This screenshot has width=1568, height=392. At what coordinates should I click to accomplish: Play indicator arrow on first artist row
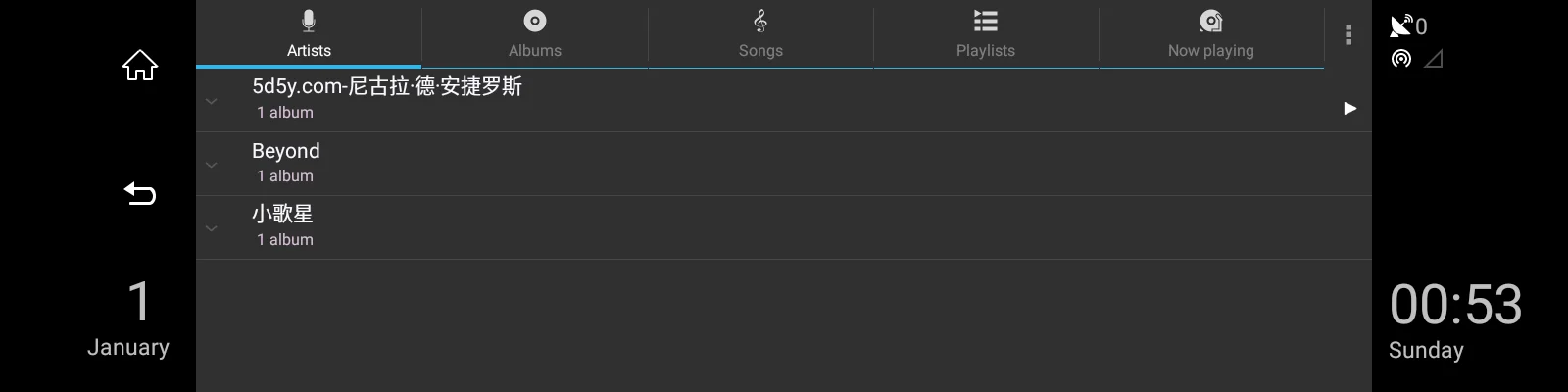pyautogui.click(x=1349, y=108)
